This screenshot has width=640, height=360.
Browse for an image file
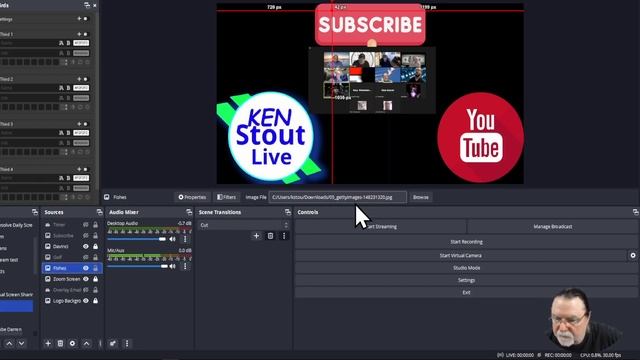coord(420,197)
